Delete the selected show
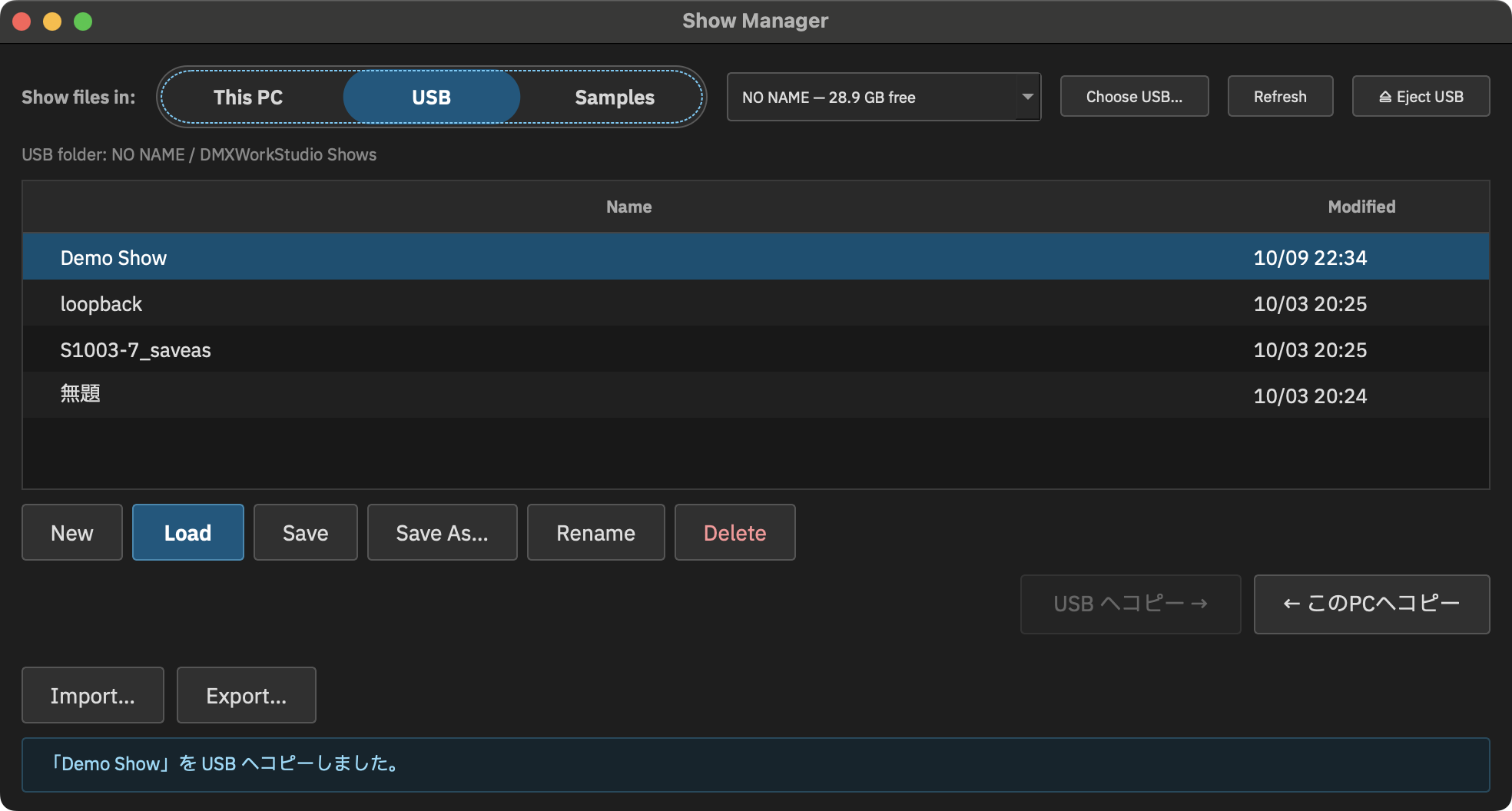Image resolution: width=1512 pixels, height=811 pixels. tap(735, 532)
